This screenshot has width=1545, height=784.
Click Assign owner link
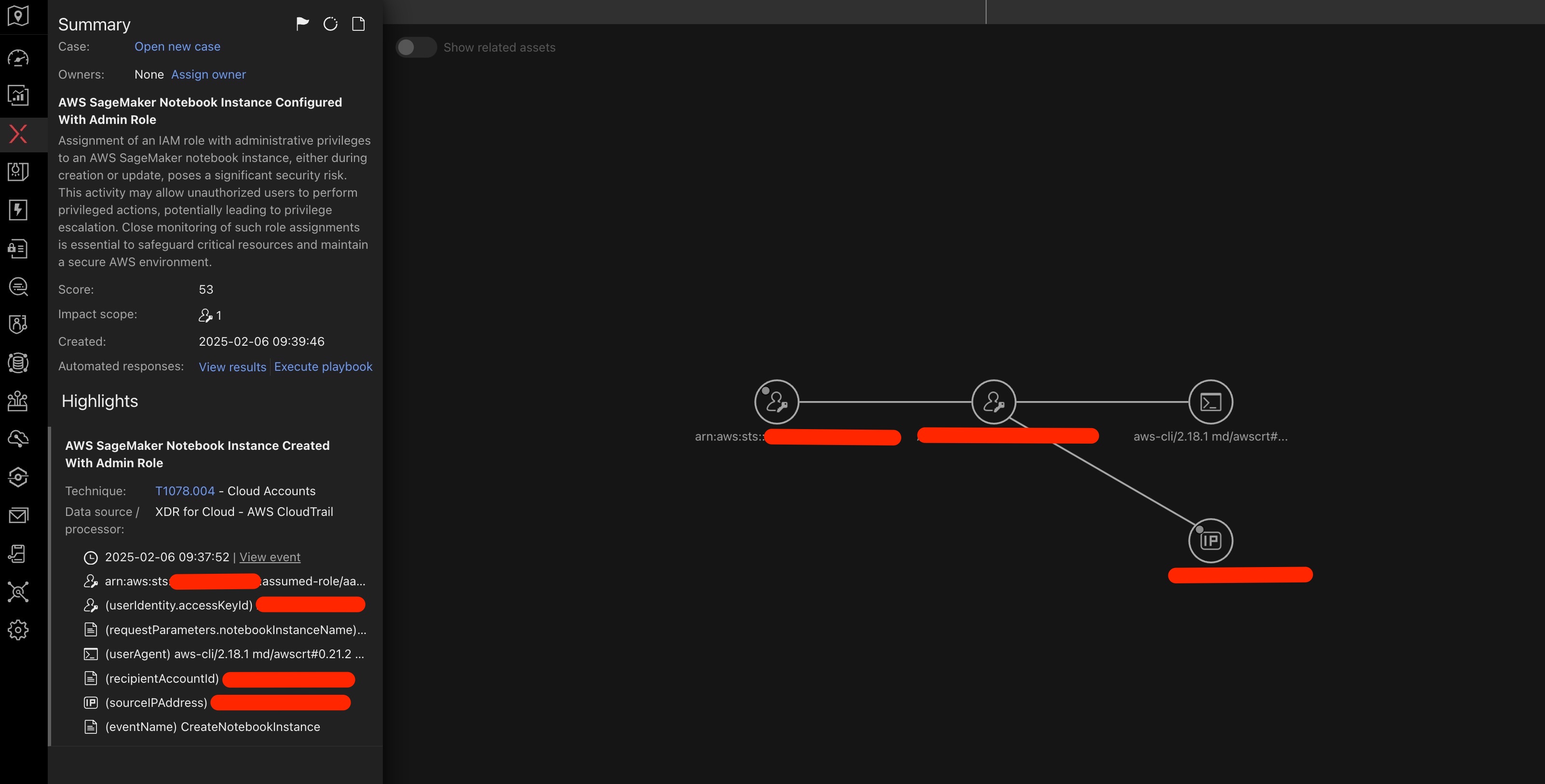pos(208,74)
